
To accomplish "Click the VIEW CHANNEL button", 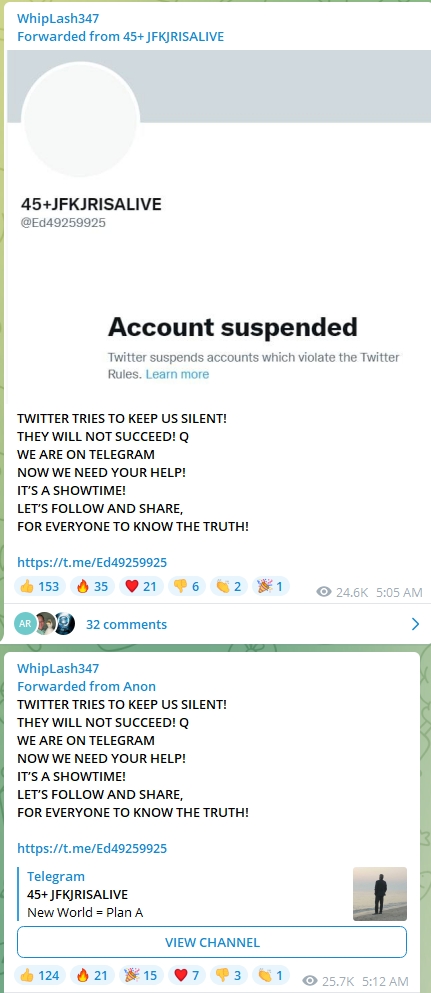I will 212,942.
